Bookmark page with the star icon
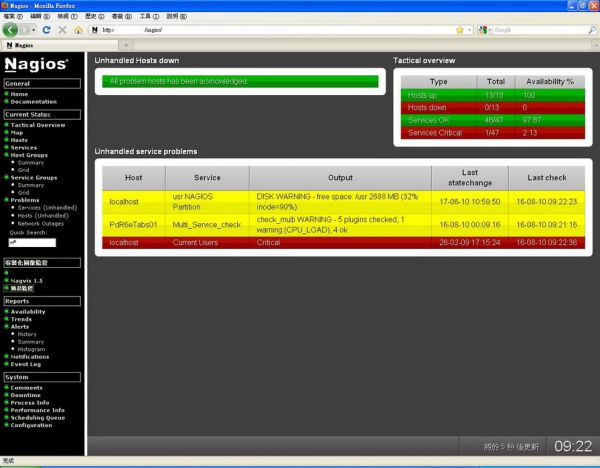The image size is (600, 468). tap(460, 30)
